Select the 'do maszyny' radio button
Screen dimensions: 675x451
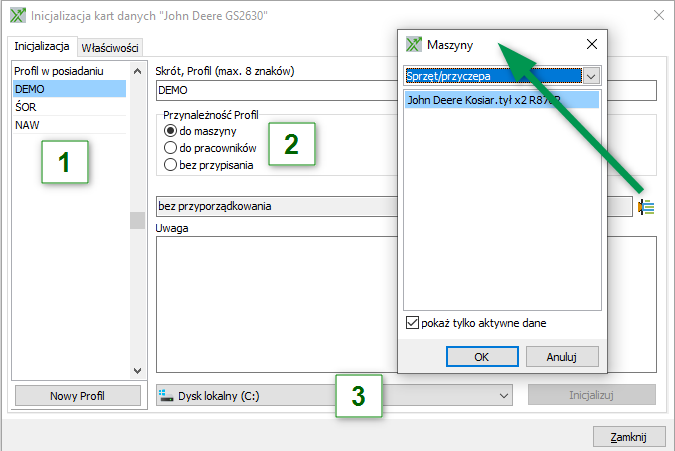(170, 130)
